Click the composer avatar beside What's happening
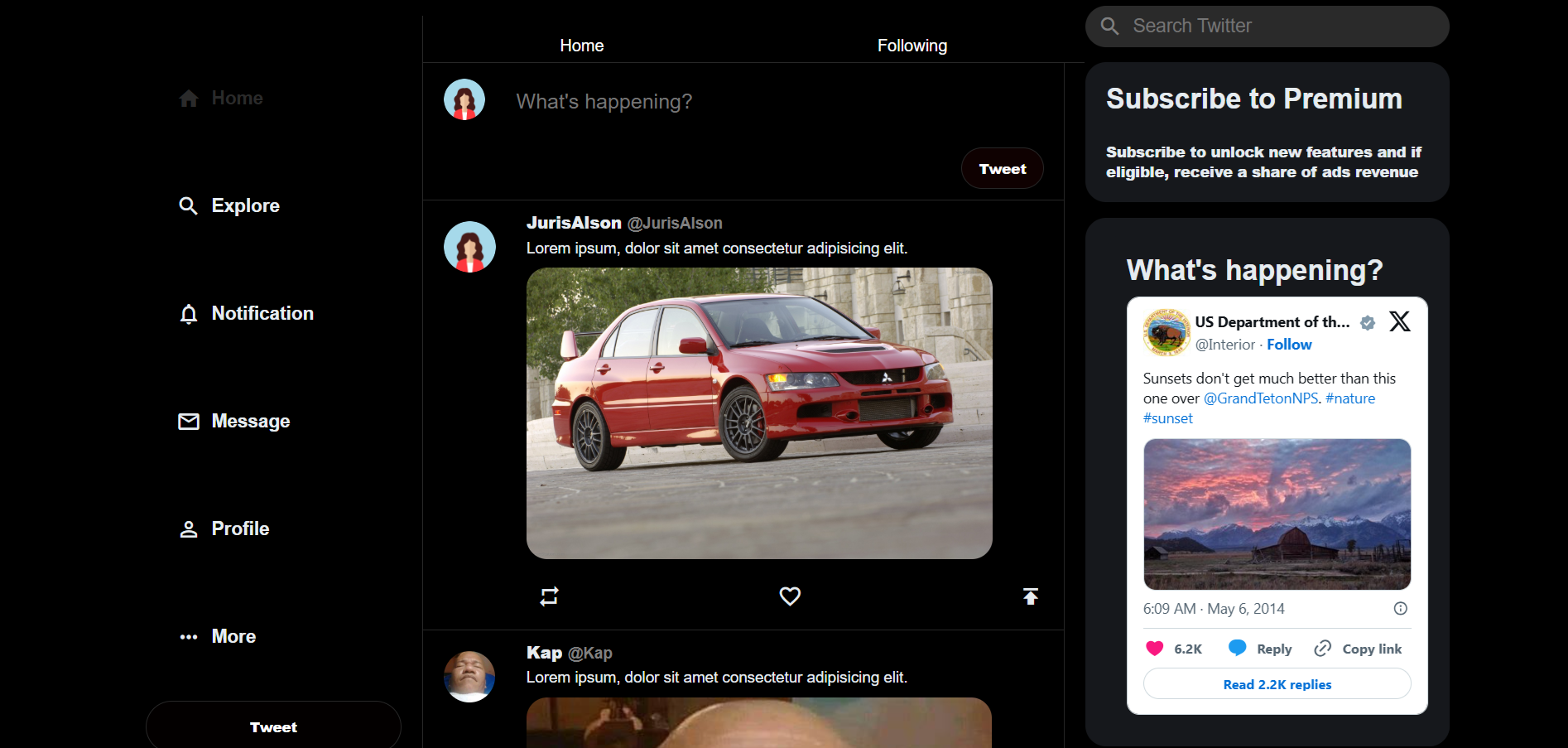The image size is (1568, 748). (x=464, y=99)
